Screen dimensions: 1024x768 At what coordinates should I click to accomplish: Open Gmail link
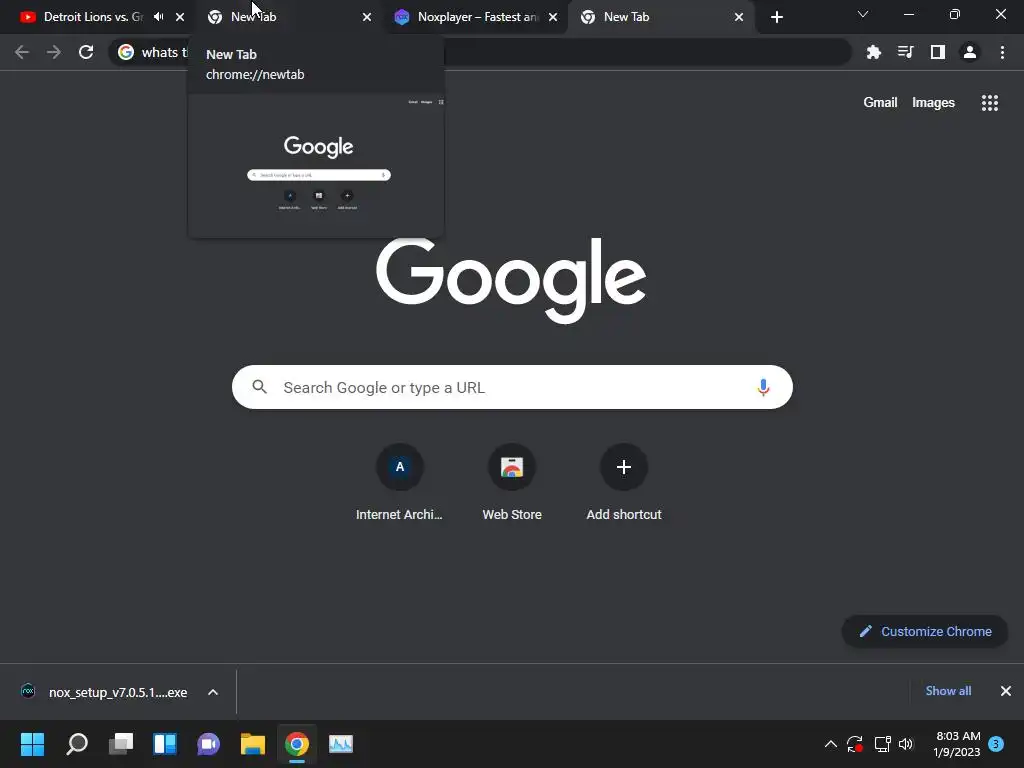click(x=880, y=103)
